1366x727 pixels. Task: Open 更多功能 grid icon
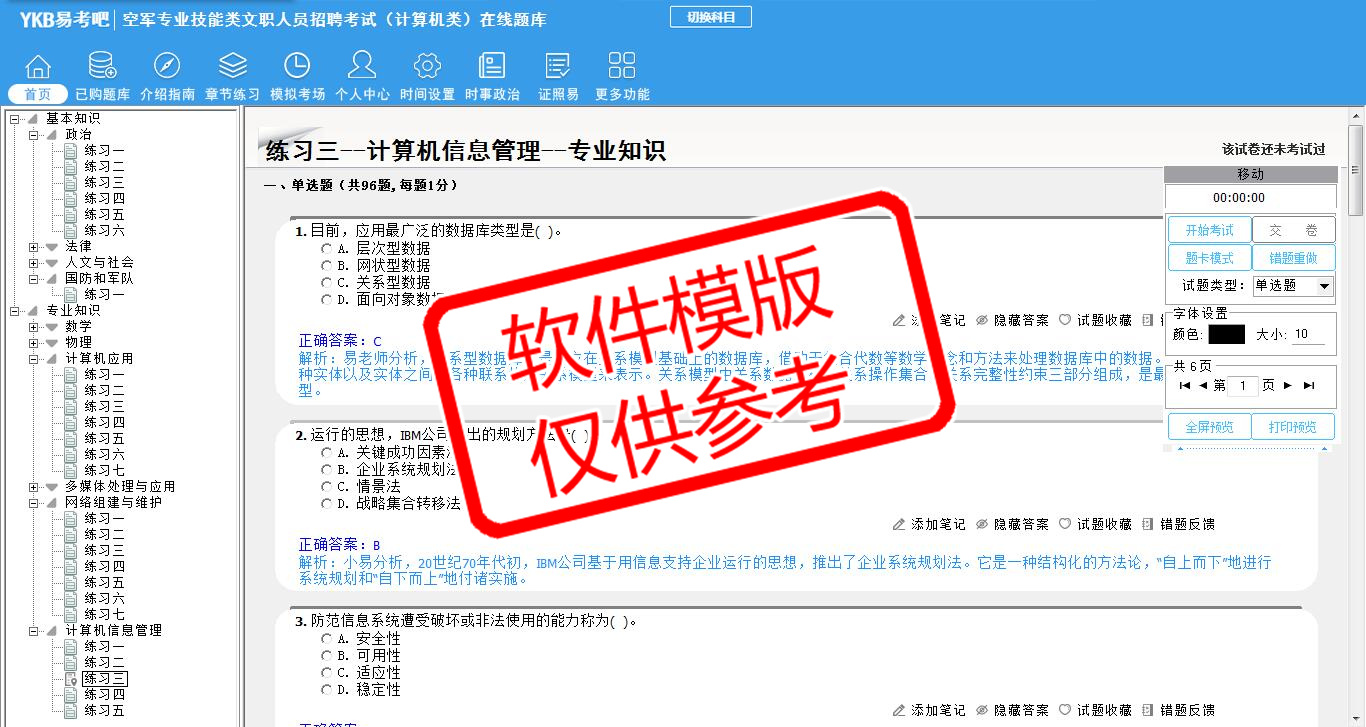(622, 66)
